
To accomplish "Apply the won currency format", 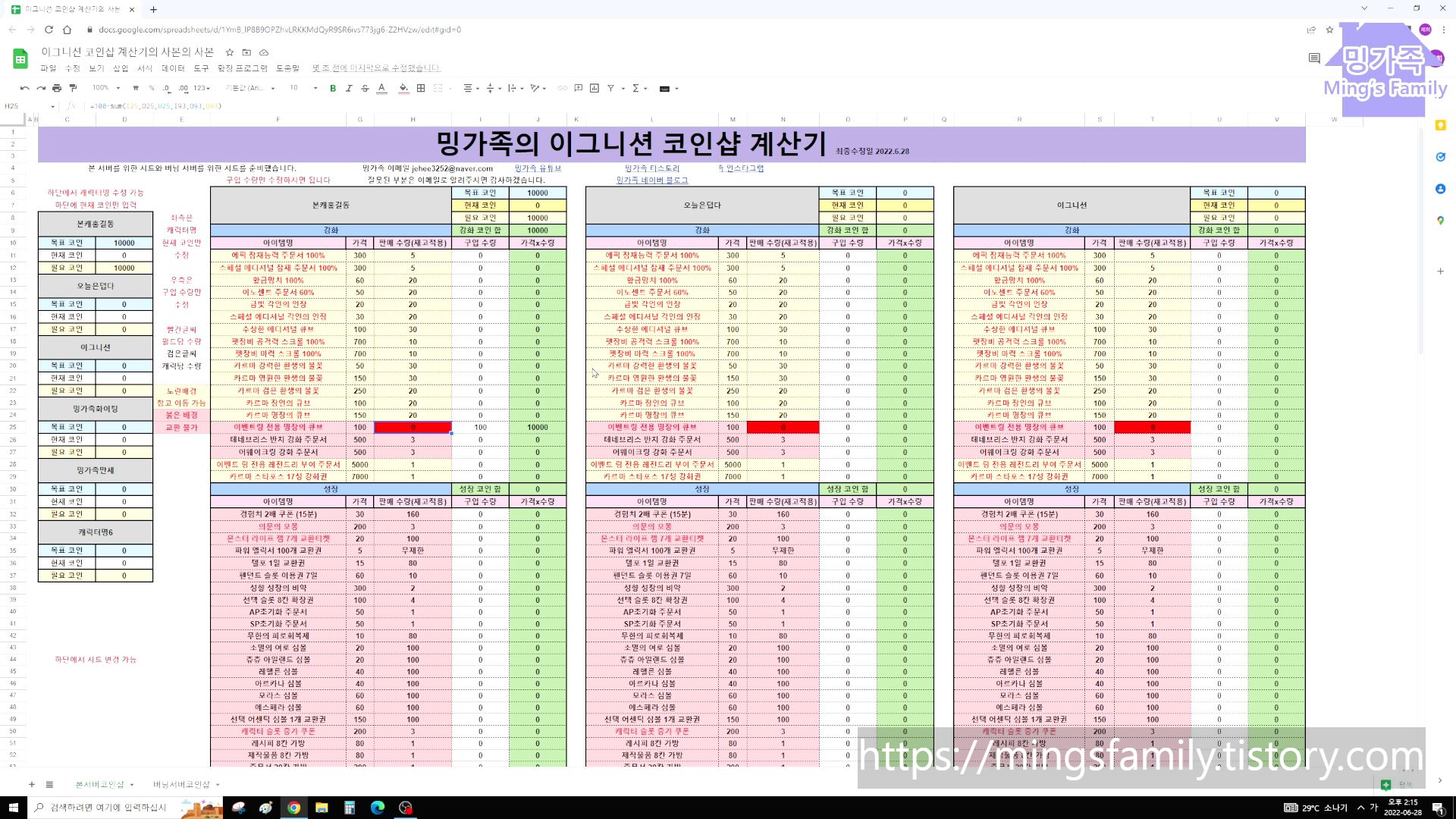I will pyautogui.click(x=137, y=88).
